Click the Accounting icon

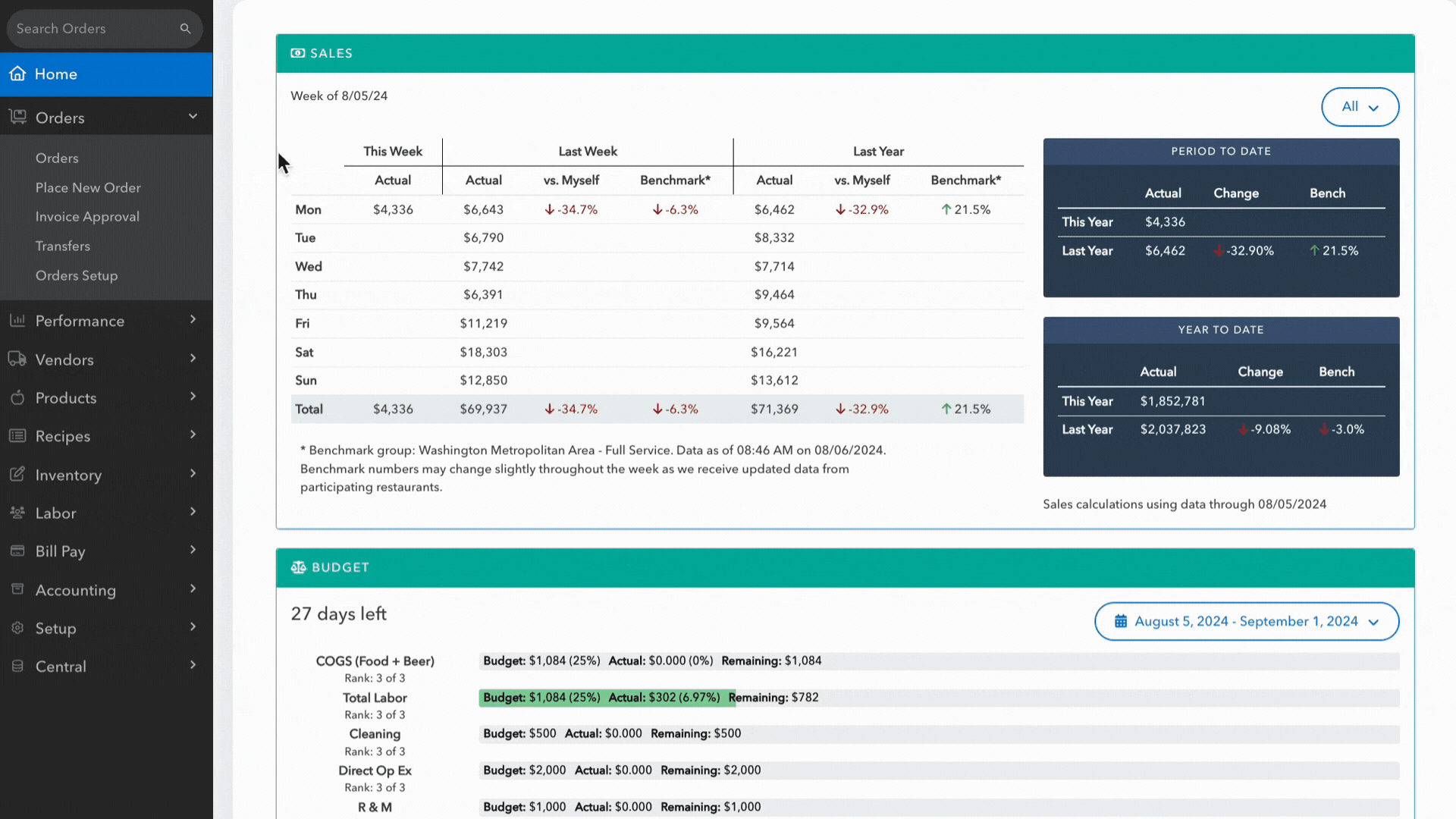pyautogui.click(x=17, y=589)
